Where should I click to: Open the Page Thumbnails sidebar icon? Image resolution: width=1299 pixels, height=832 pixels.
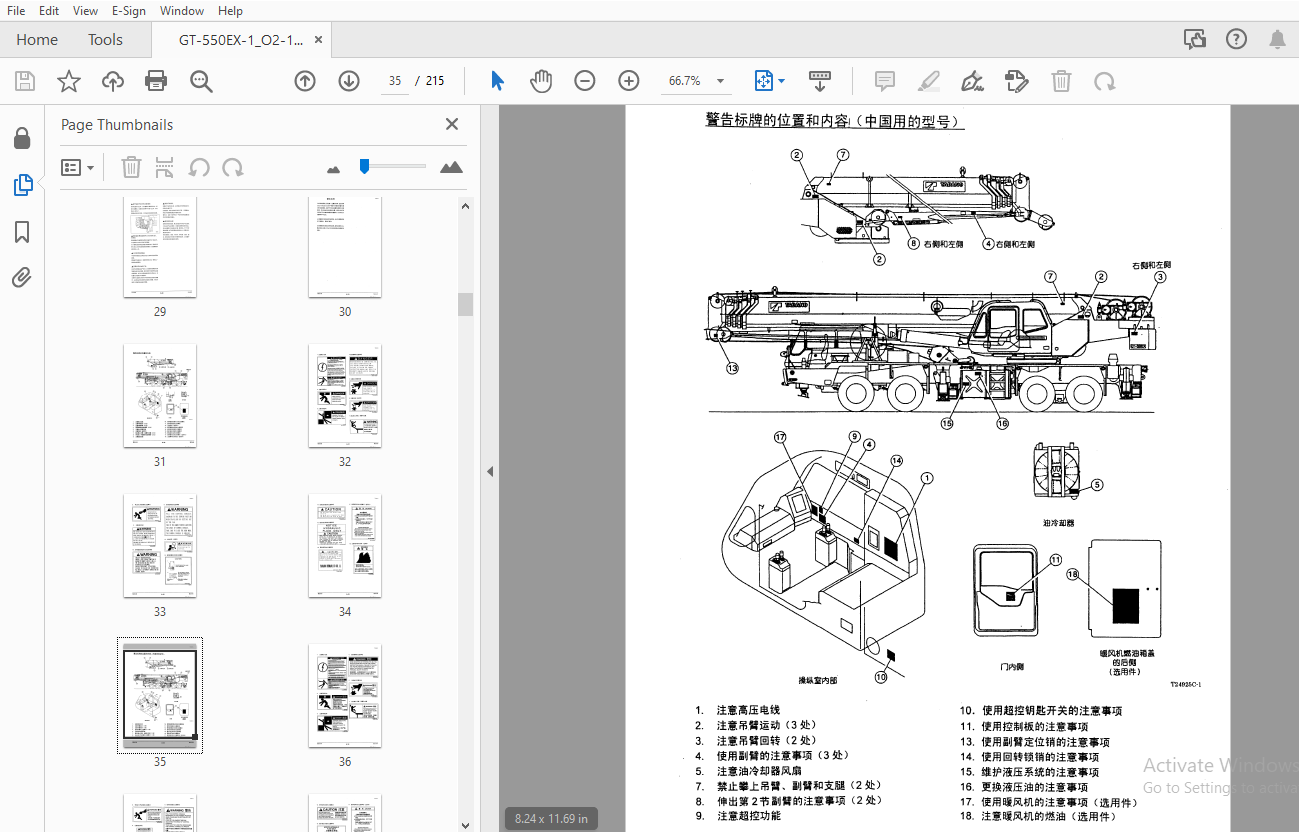[x=22, y=185]
